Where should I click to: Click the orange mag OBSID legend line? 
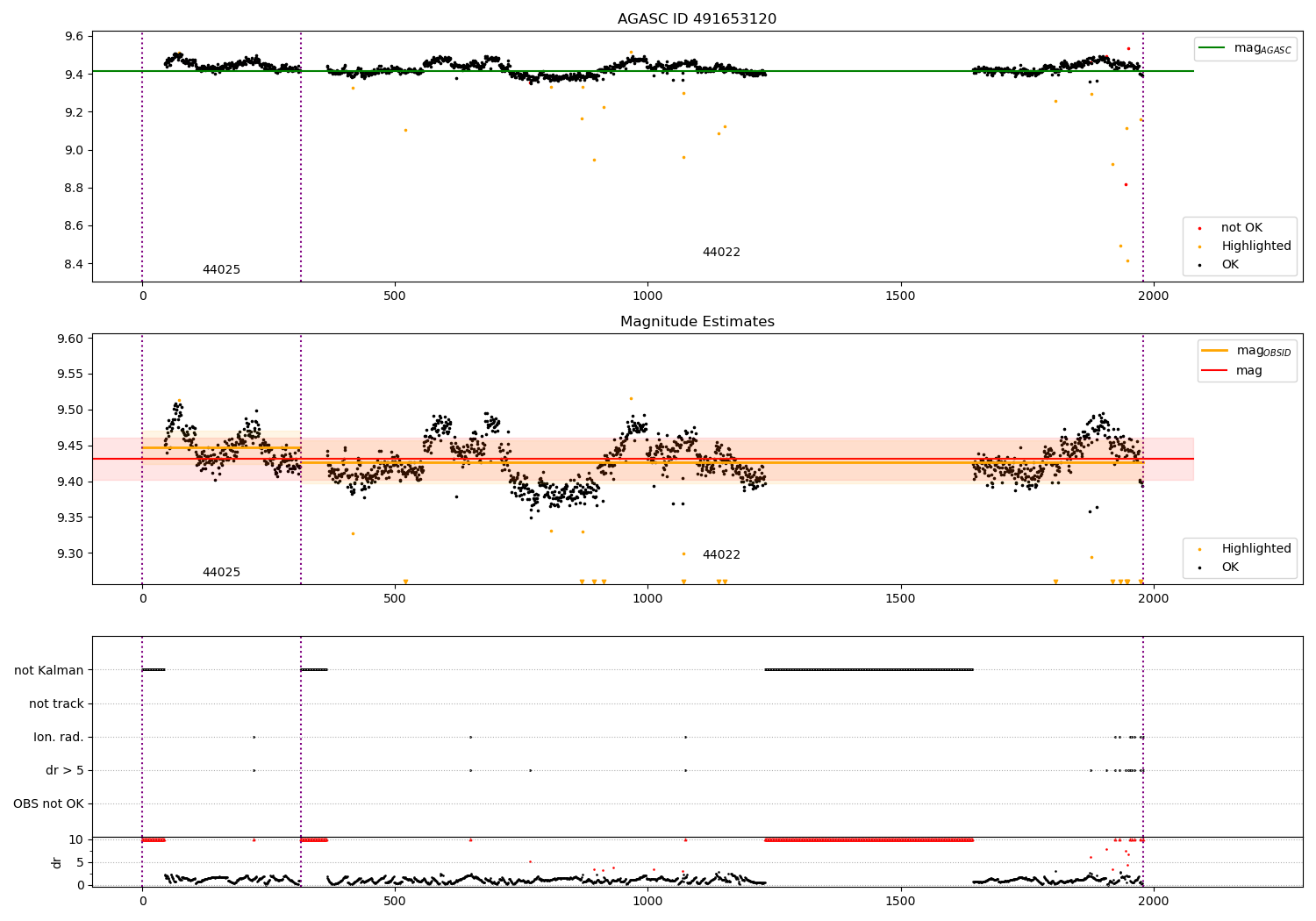tap(1215, 351)
